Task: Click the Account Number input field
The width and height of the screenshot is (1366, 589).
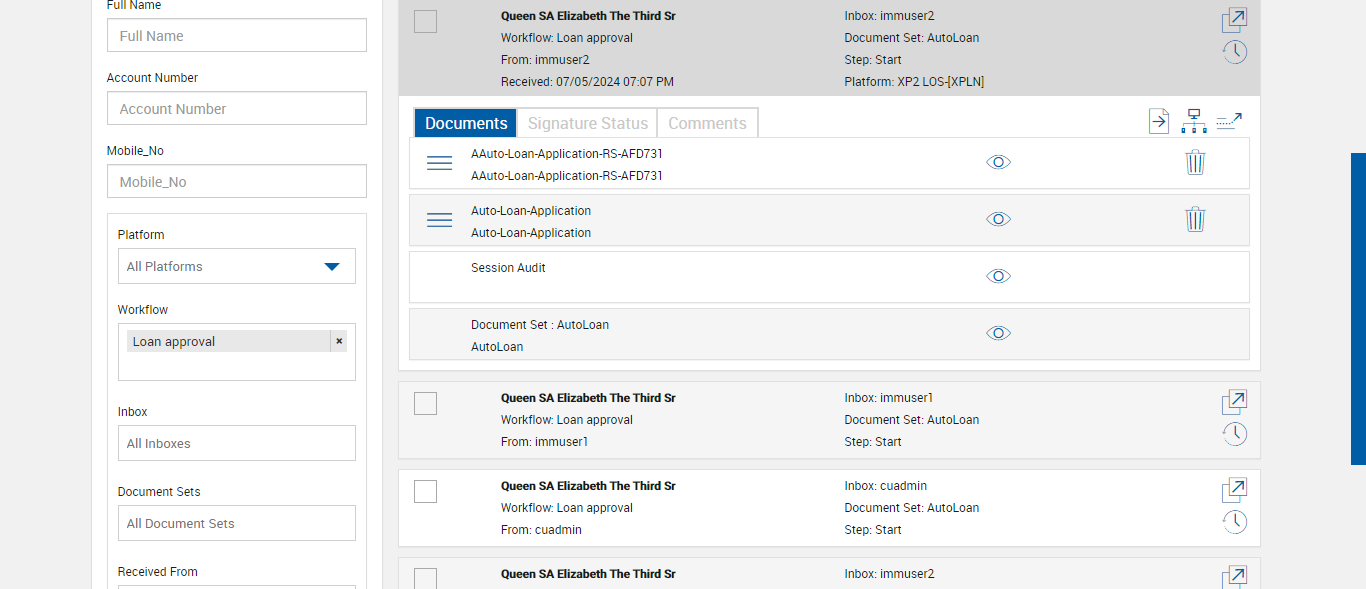Action: [237, 109]
